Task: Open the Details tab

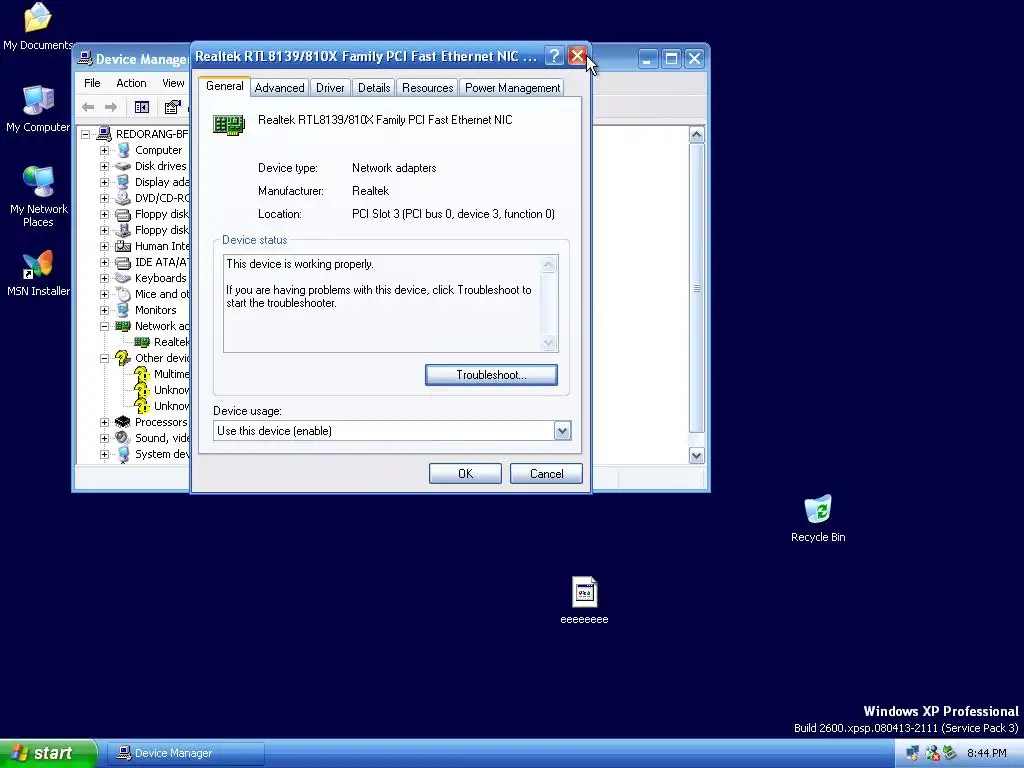Action: 374,88
